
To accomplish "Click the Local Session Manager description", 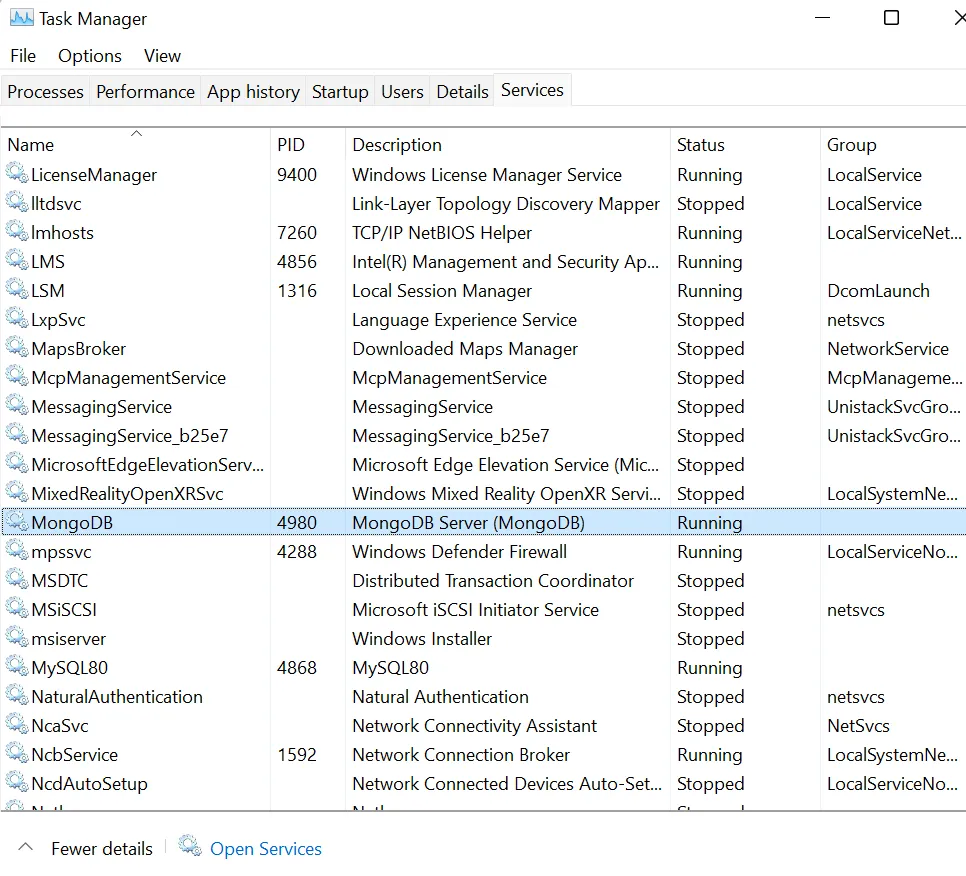I will (x=442, y=291).
